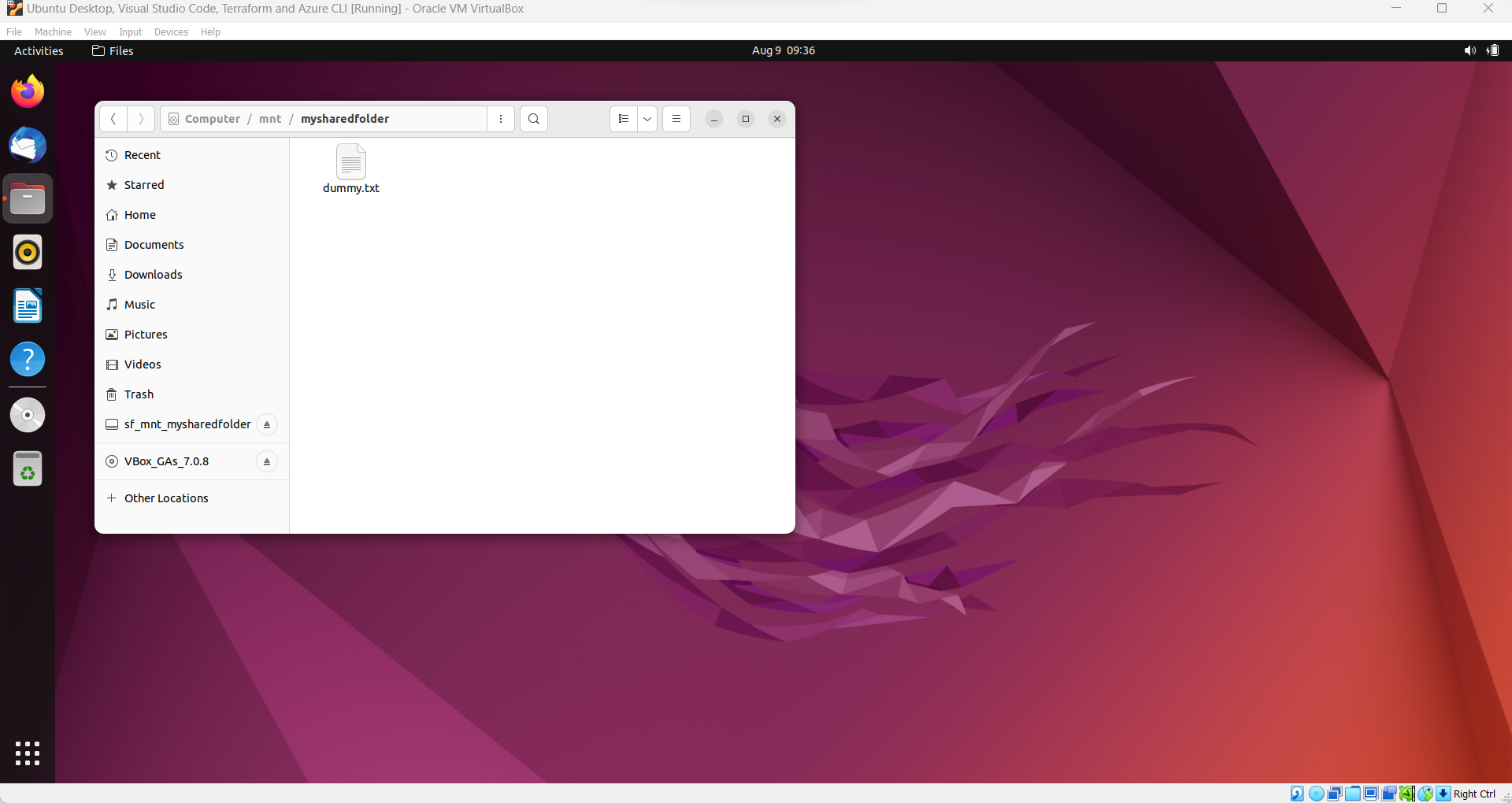1512x803 pixels.
Task: Click the hard disk activity indicator in status bar
Action: point(1298,794)
